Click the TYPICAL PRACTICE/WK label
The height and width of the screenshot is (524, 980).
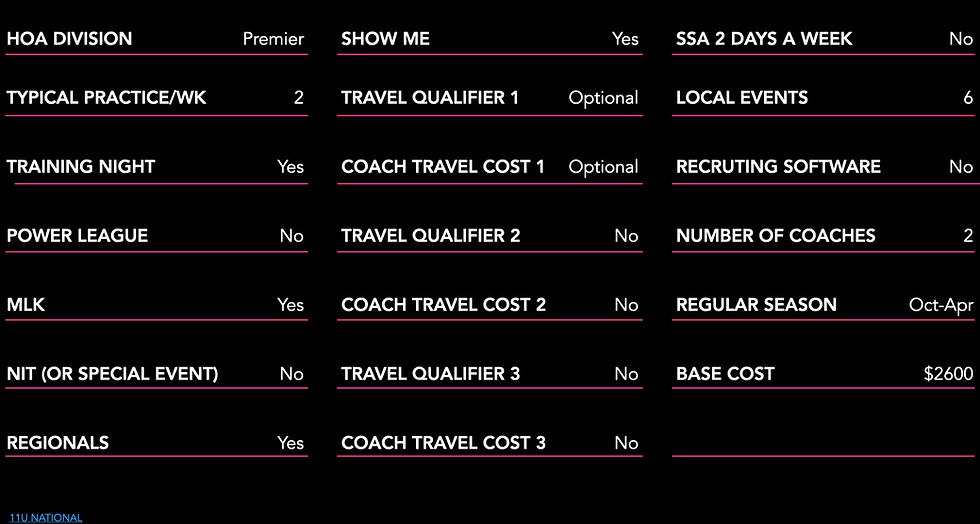(x=106, y=98)
